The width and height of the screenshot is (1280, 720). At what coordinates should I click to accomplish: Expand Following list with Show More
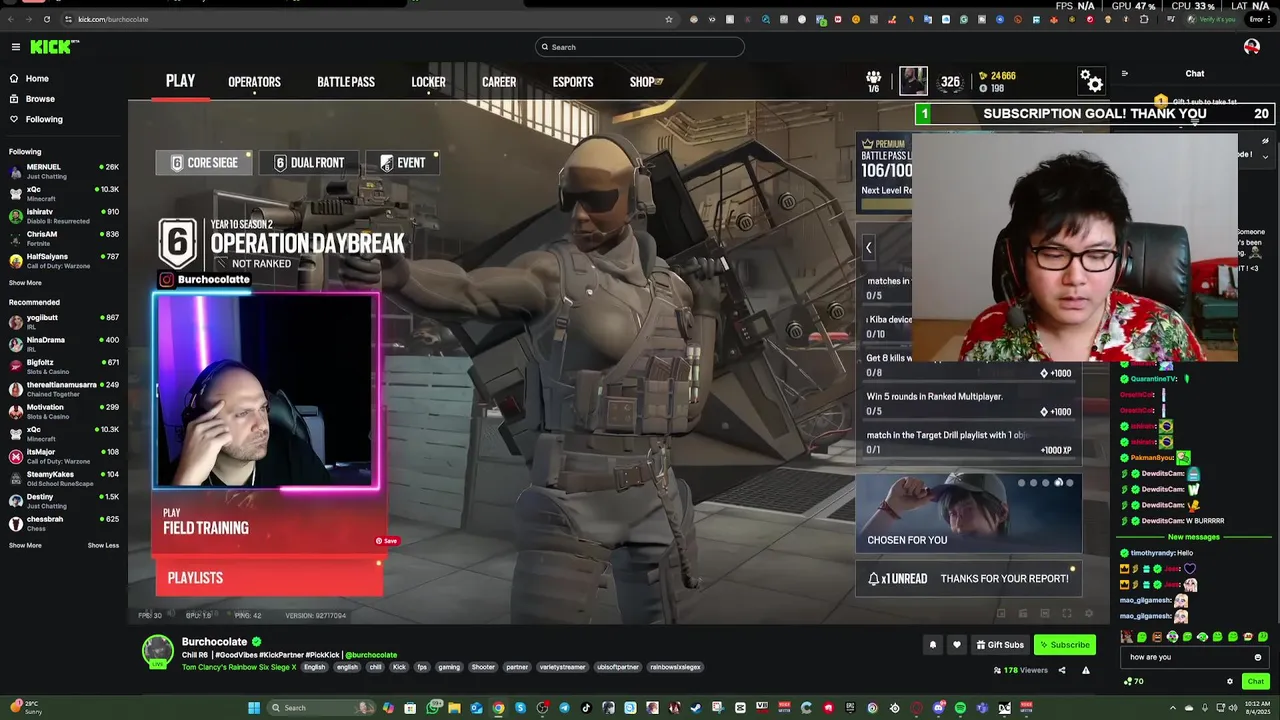[x=25, y=283]
